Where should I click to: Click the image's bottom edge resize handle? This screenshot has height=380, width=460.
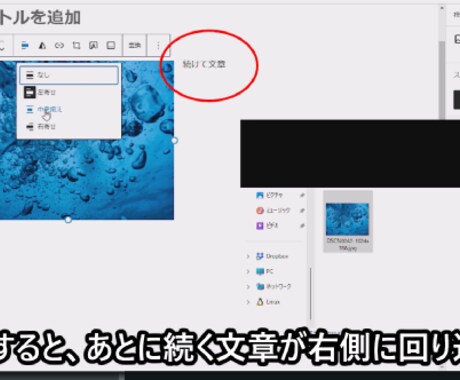68,220
